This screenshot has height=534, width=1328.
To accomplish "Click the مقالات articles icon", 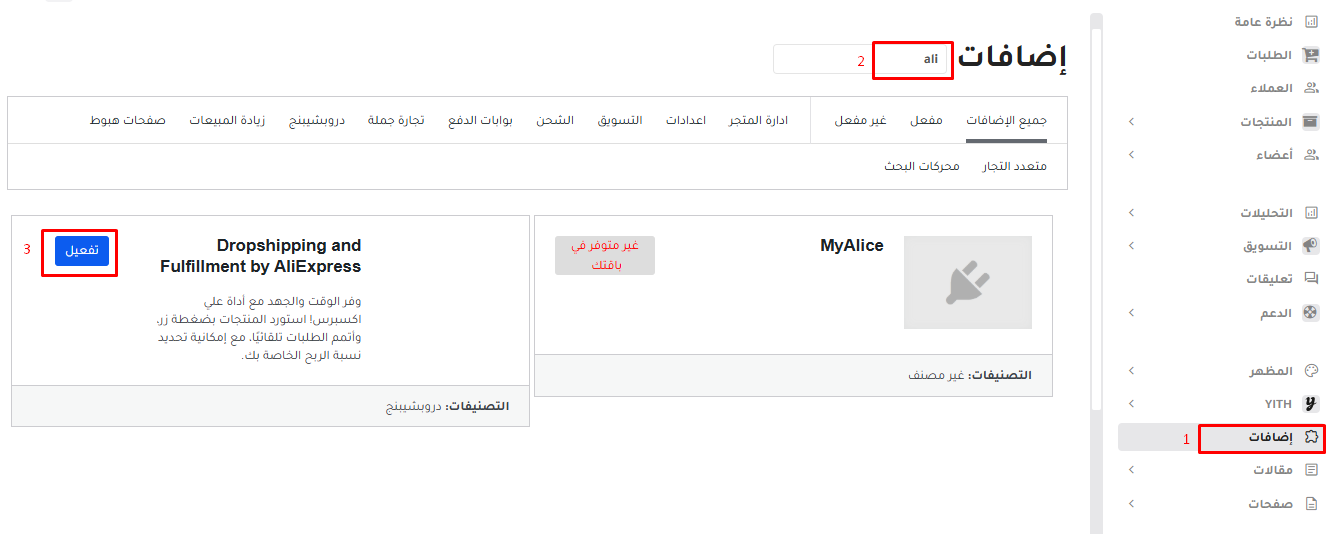I will [x=1311, y=470].
